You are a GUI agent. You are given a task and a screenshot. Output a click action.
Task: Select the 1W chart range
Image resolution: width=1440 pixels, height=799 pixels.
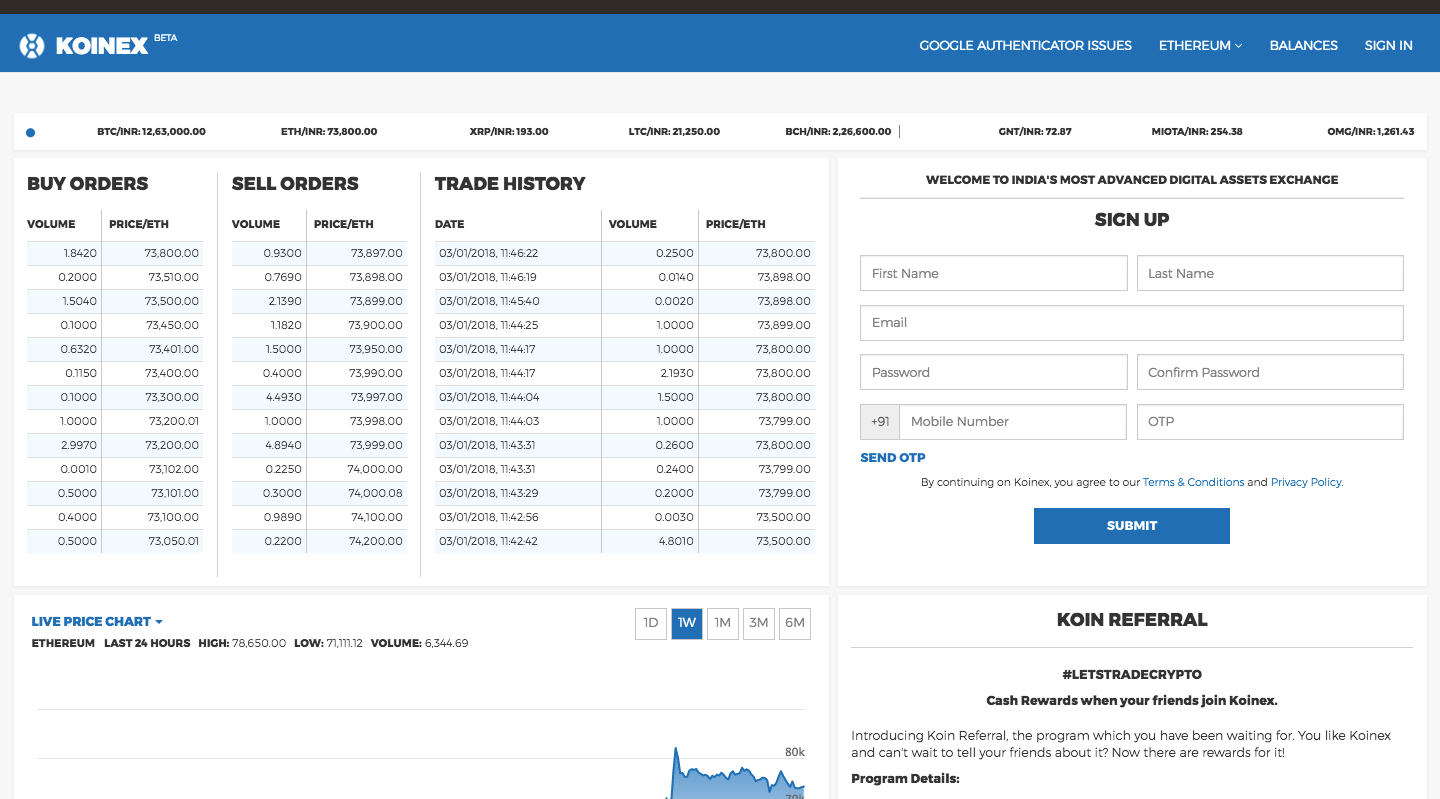(687, 623)
